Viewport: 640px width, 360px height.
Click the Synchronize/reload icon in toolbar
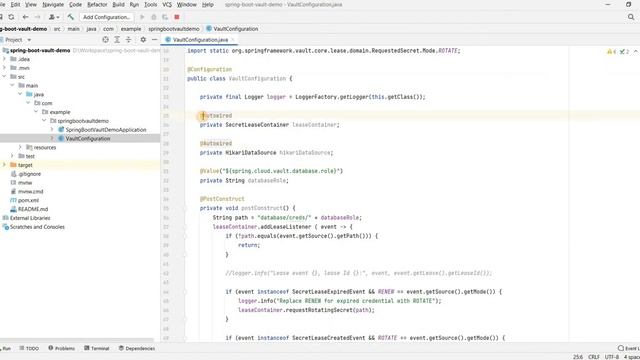click(11, 17)
